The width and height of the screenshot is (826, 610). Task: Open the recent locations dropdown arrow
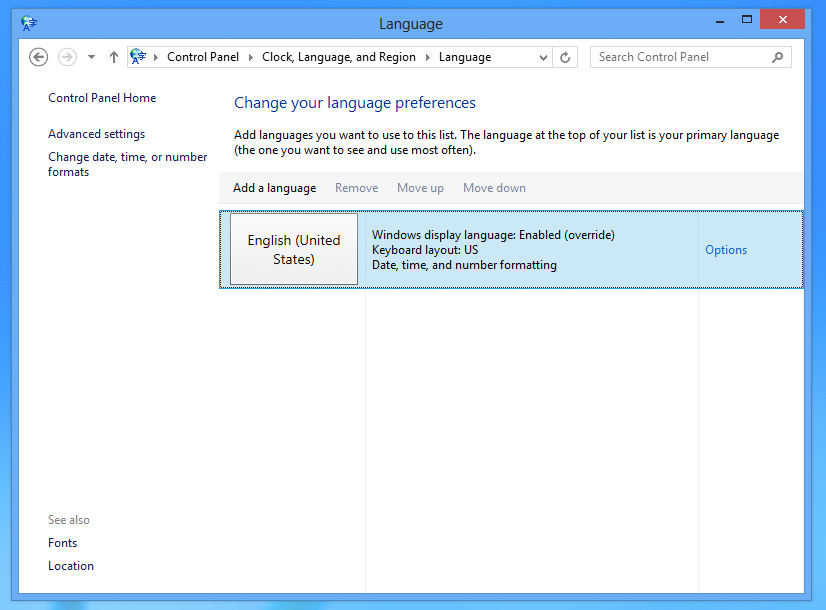coord(91,57)
